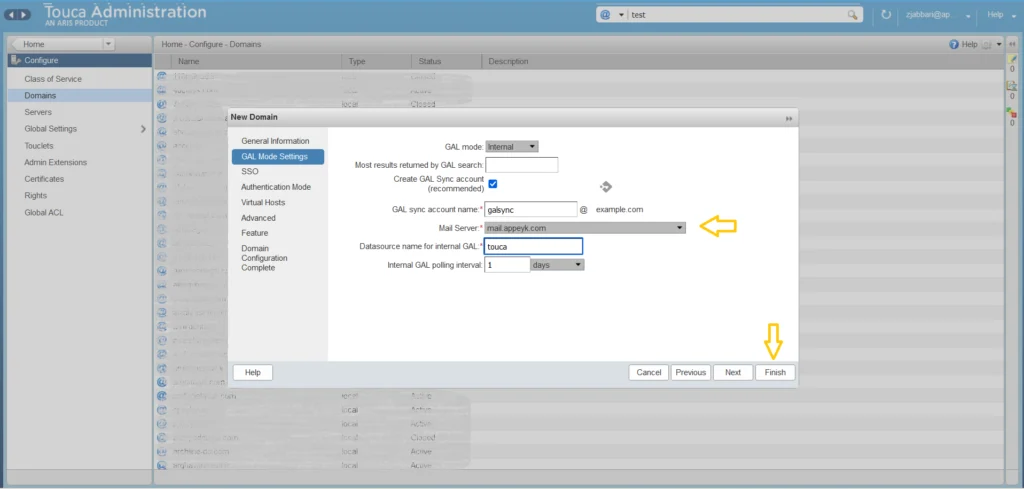Sort domains by Name column header
1024x489 pixels.
pos(255,61)
